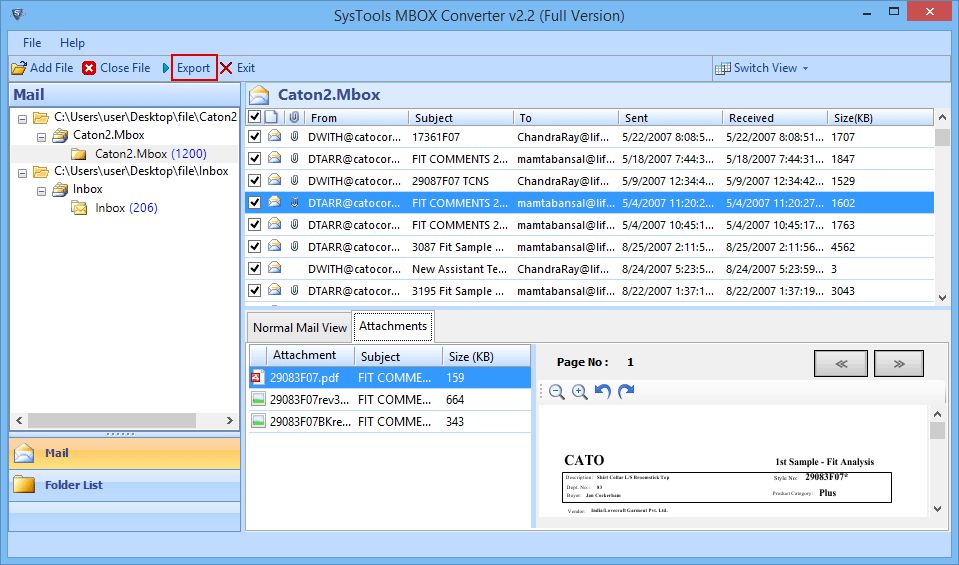Click the folder tree horizontal scroll left arrow
Screen dimensions: 959x565
pyautogui.click(x=19, y=421)
